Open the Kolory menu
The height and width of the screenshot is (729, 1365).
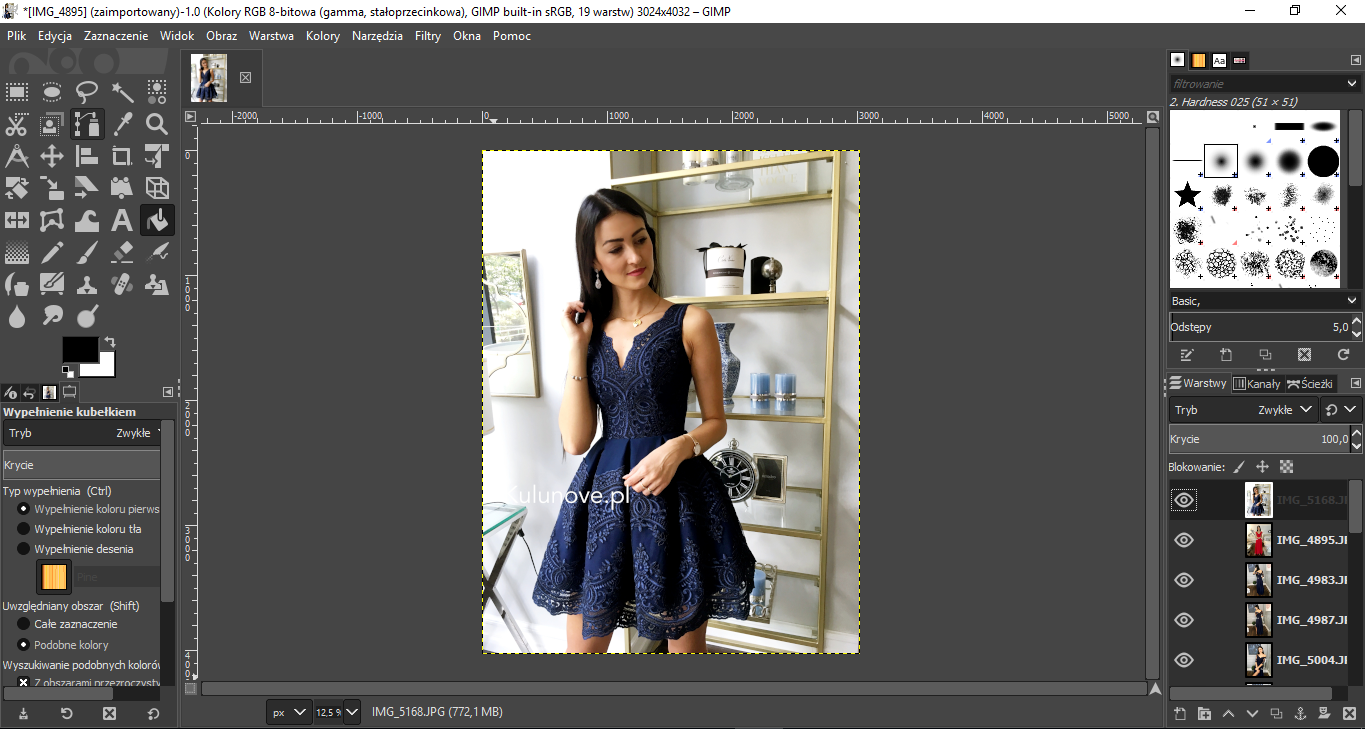323,36
